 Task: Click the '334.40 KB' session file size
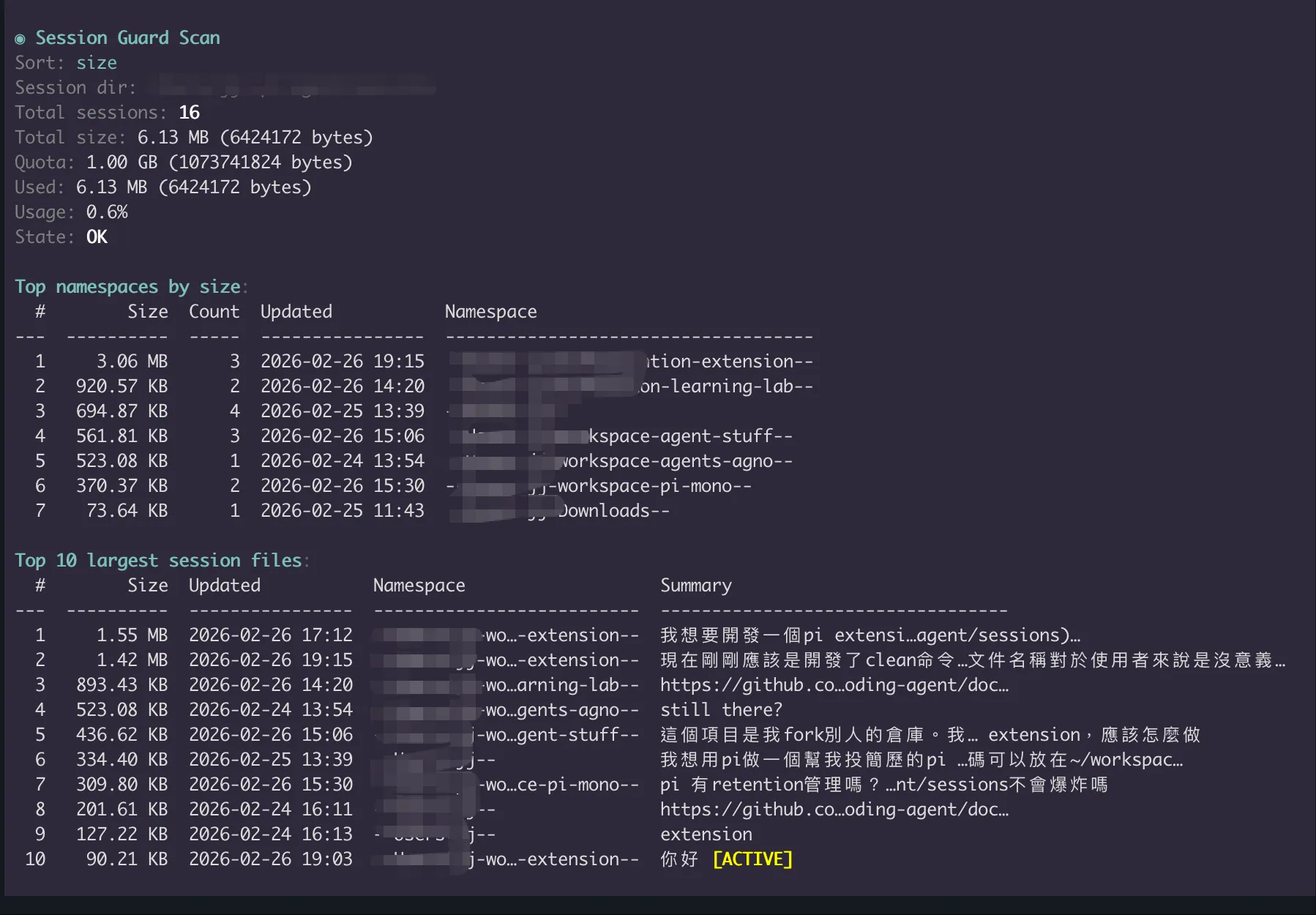(x=121, y=760)
